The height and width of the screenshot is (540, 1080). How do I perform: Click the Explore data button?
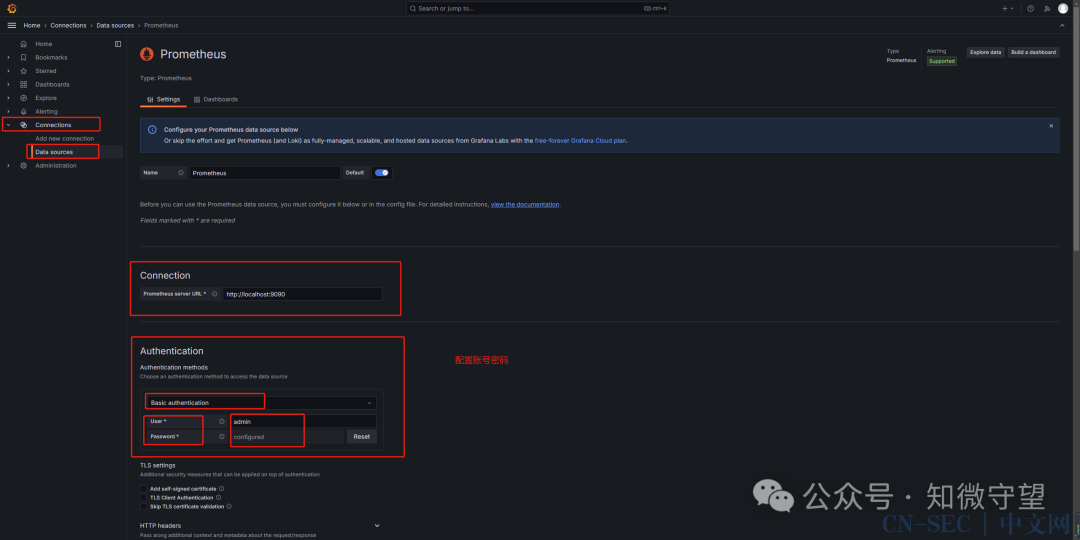point(986,52)
